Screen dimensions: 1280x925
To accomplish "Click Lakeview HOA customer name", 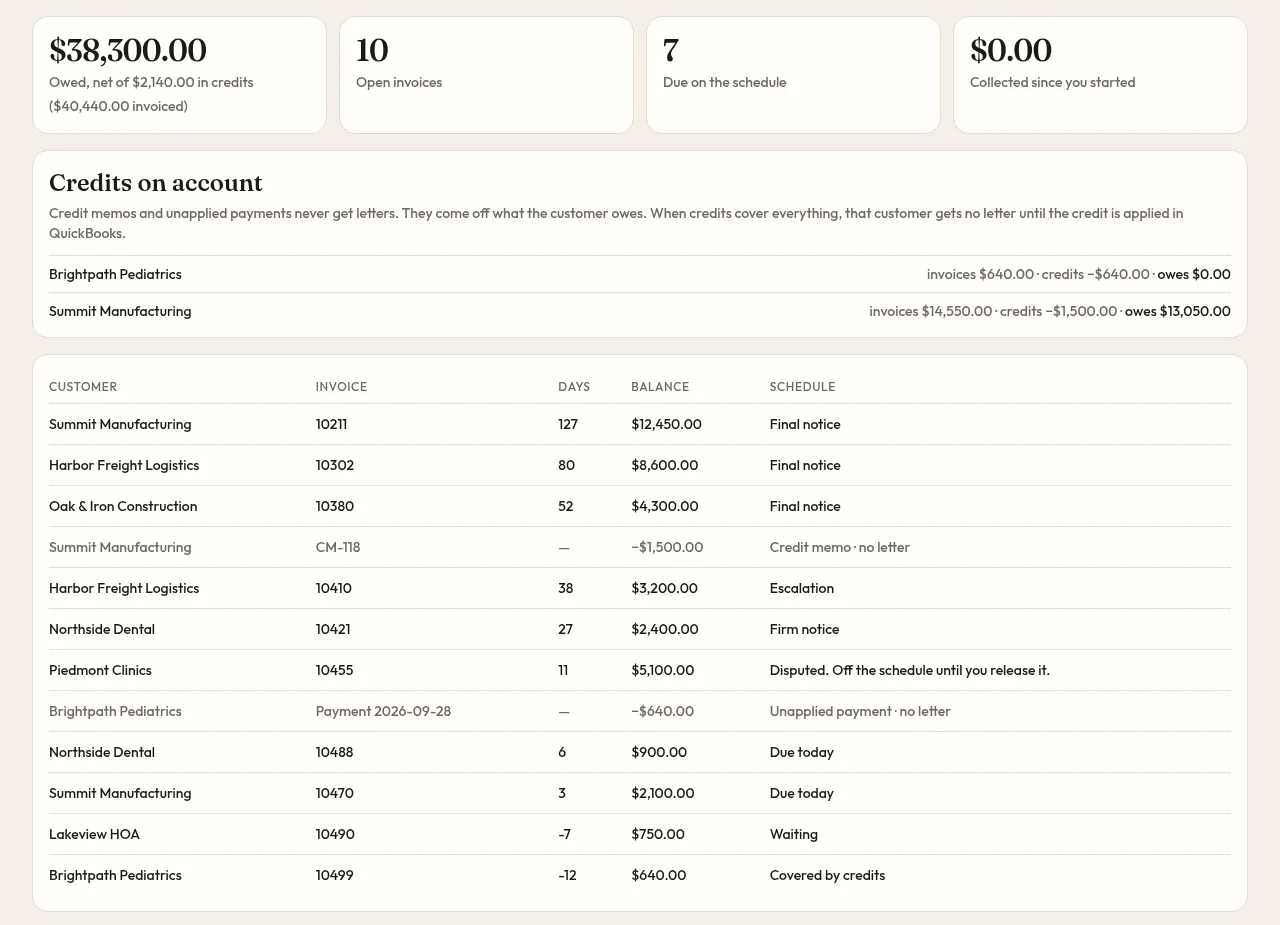I will tap(94, 834).
